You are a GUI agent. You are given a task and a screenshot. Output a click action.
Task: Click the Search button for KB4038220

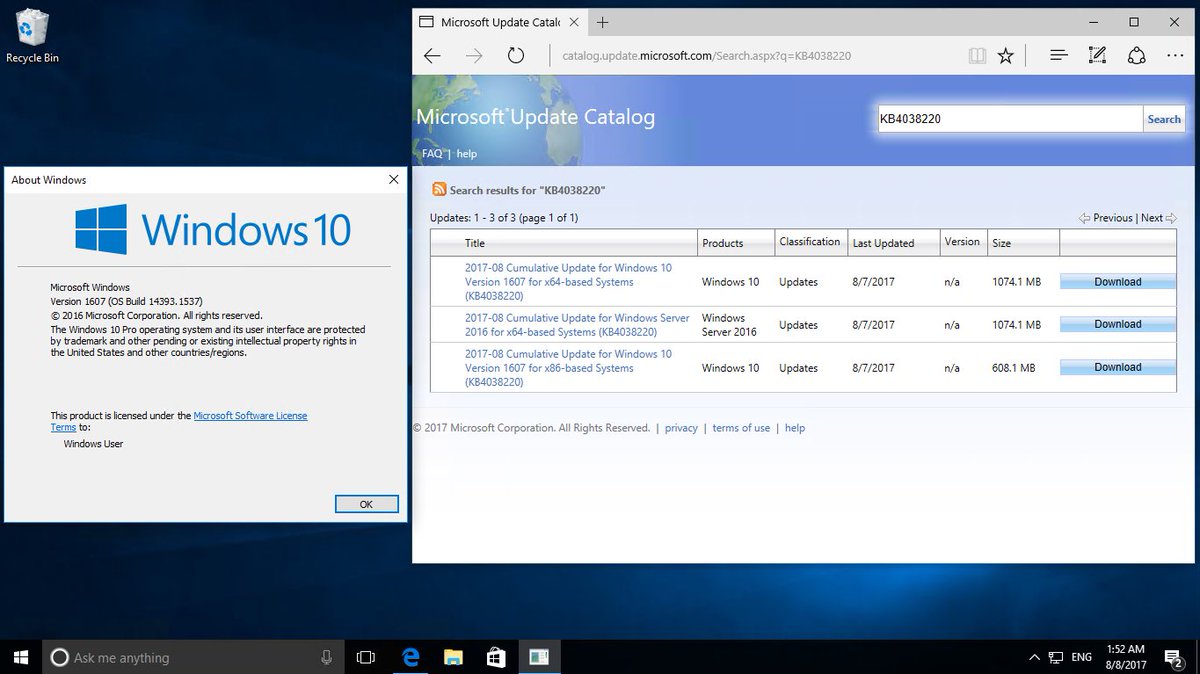(x=1163, y=118)
